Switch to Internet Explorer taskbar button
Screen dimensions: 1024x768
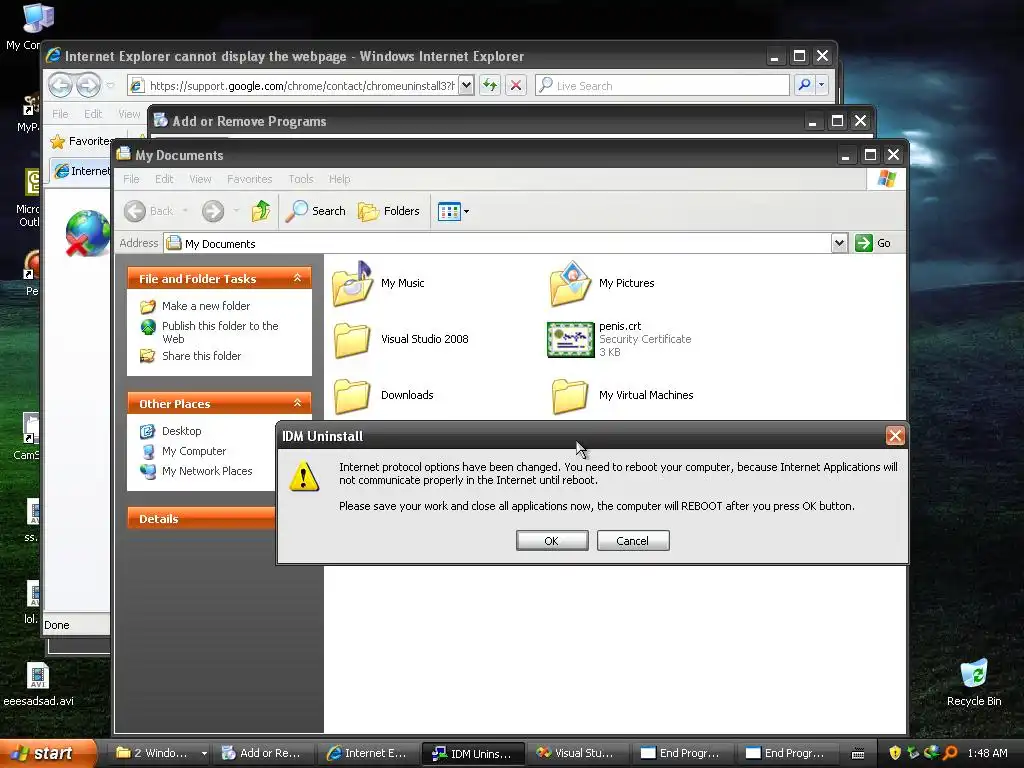[368, 753]
